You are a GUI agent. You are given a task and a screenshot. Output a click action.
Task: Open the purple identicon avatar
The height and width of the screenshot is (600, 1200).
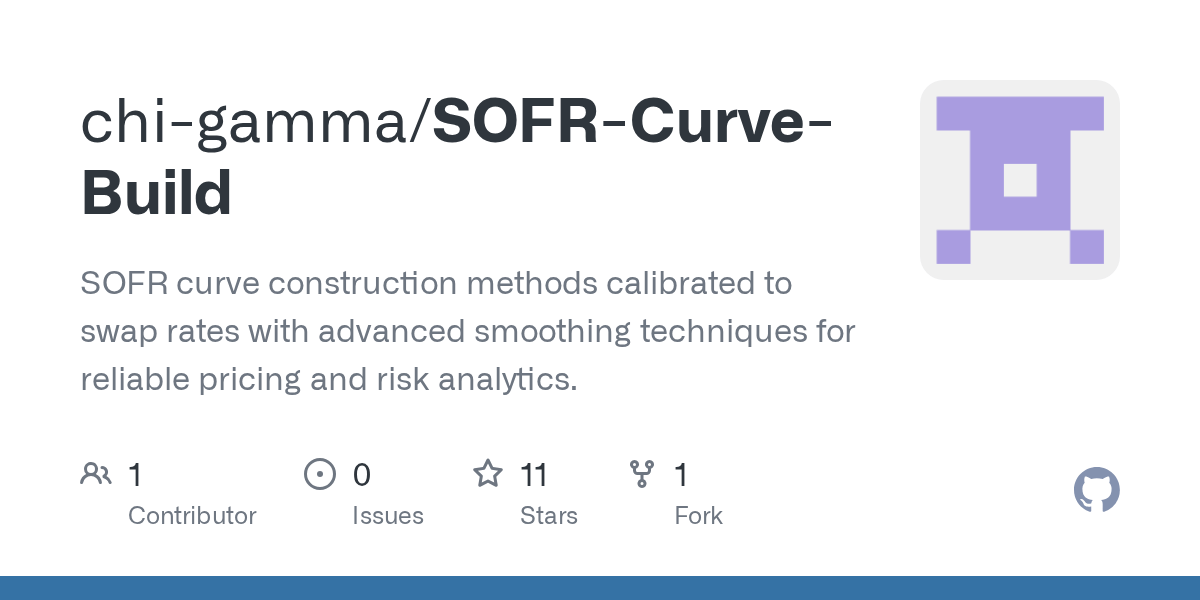pos(1020,180)
